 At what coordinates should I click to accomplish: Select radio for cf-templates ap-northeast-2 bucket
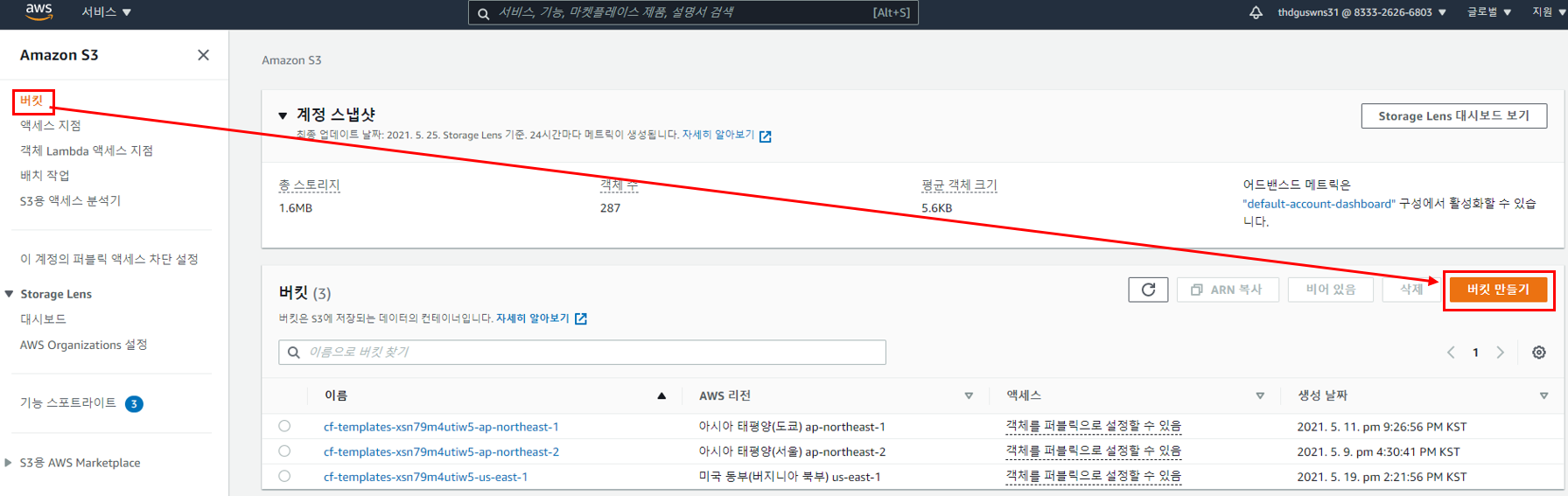(x=284, y=451)
